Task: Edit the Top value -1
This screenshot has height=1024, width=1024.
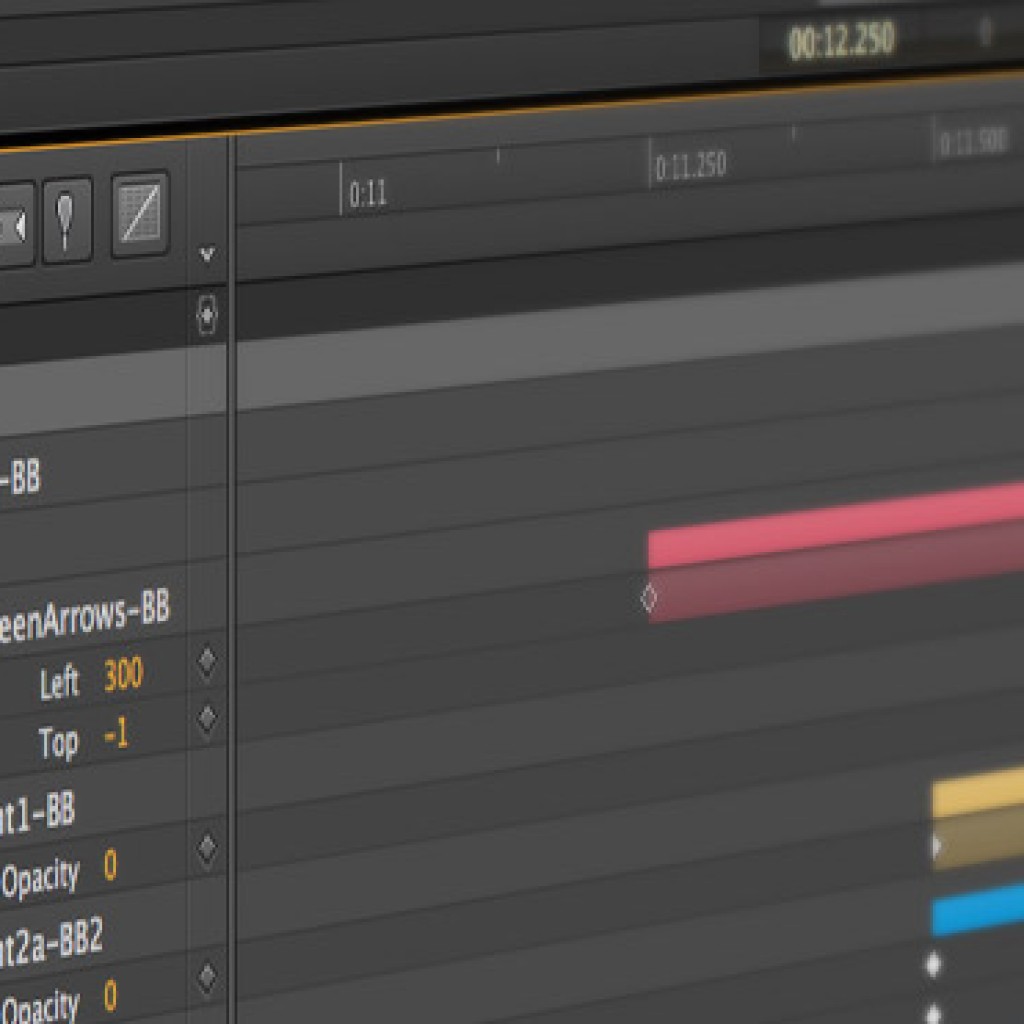Action: pyautogui.click(x=116, y=737)
